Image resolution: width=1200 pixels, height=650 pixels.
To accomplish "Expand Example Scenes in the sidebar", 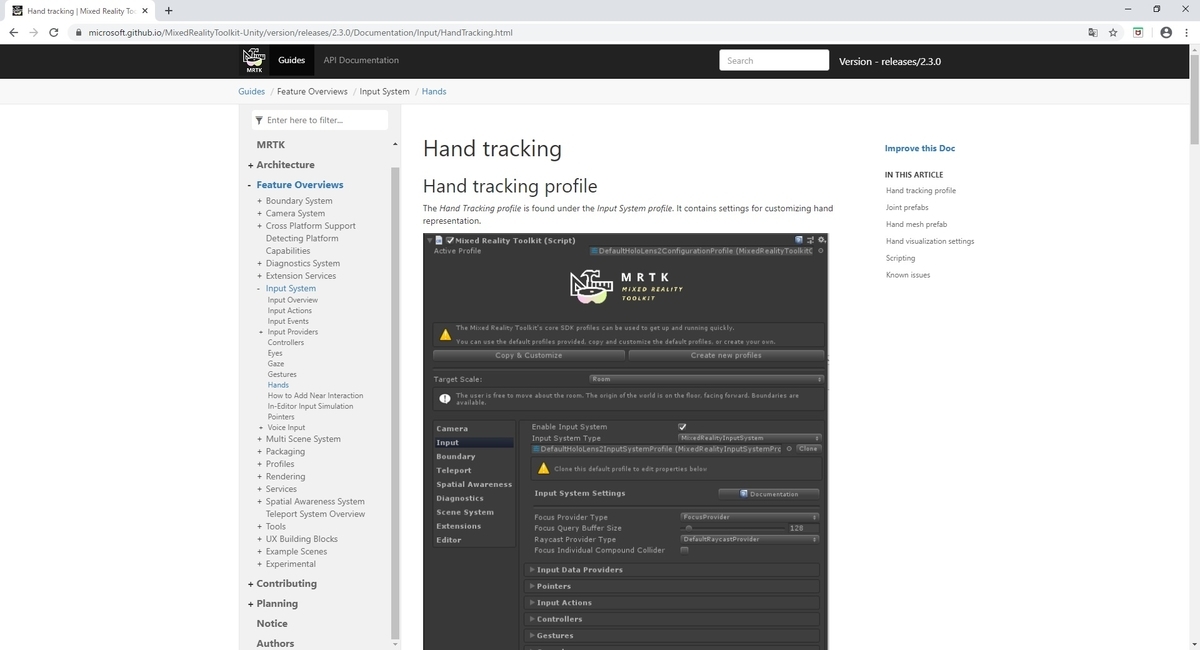I will tap(259, 552).
